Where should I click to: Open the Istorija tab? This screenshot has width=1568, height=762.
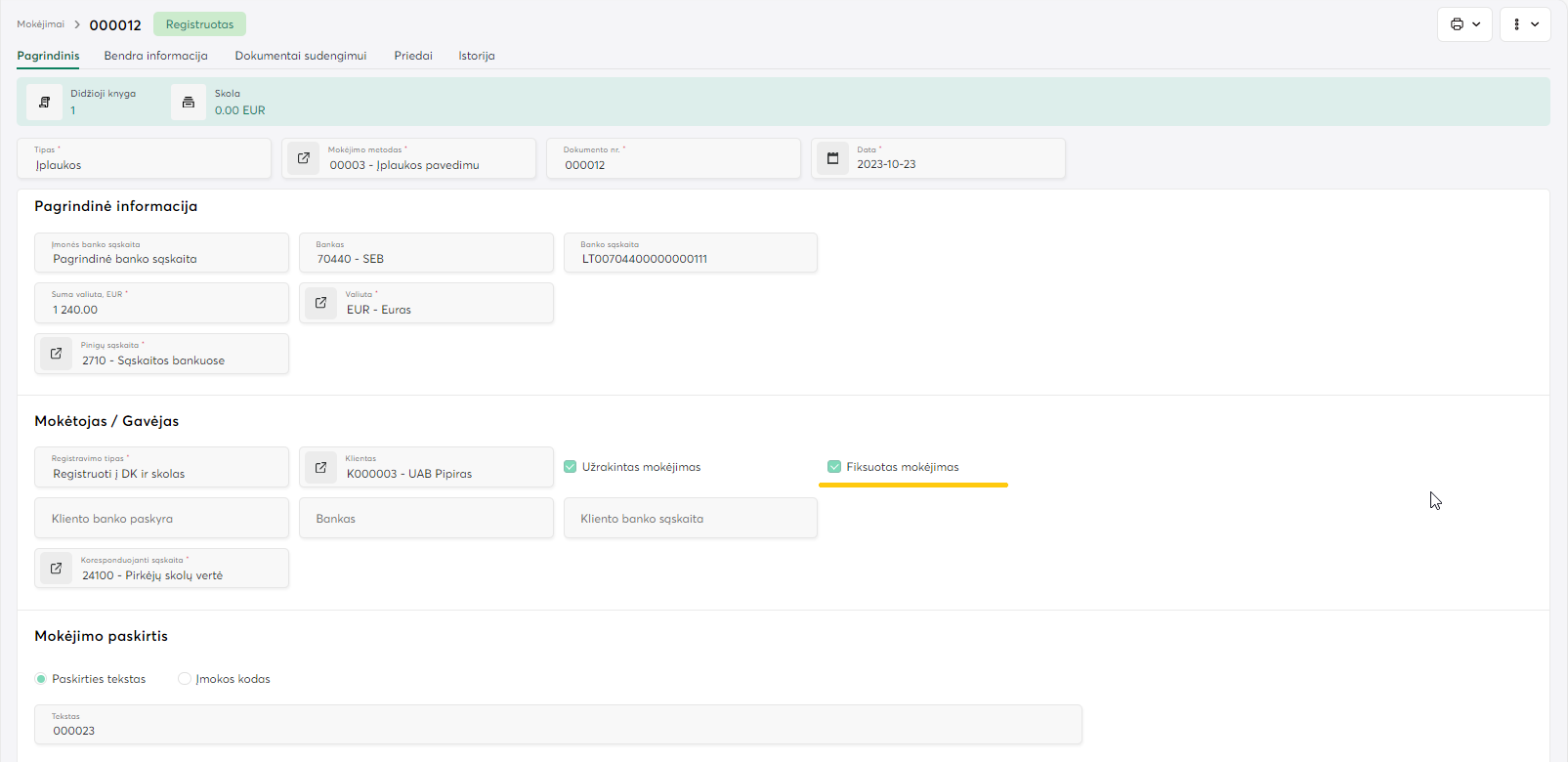click(x=476, y=56)
